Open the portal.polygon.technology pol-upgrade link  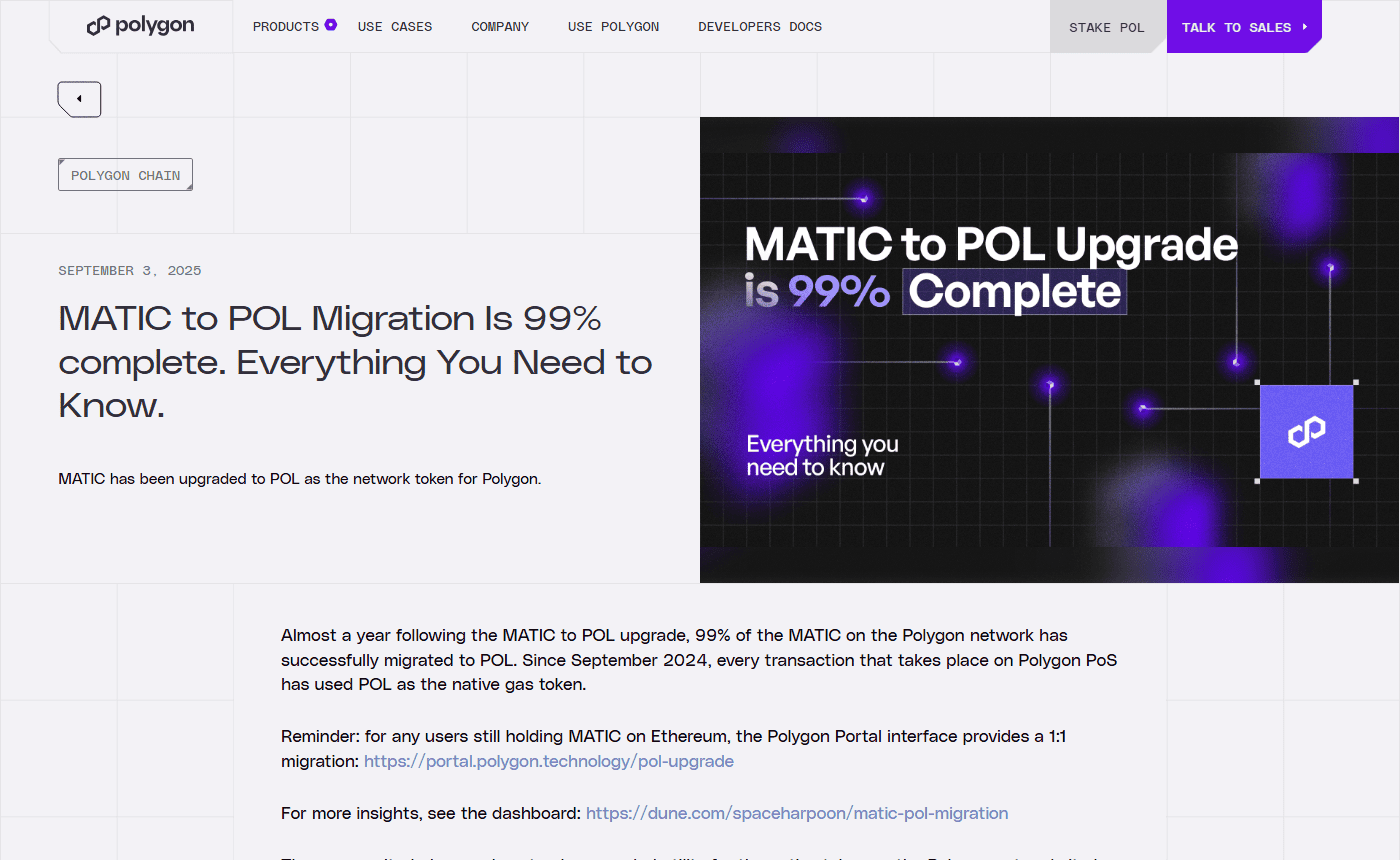pos(549,761)
